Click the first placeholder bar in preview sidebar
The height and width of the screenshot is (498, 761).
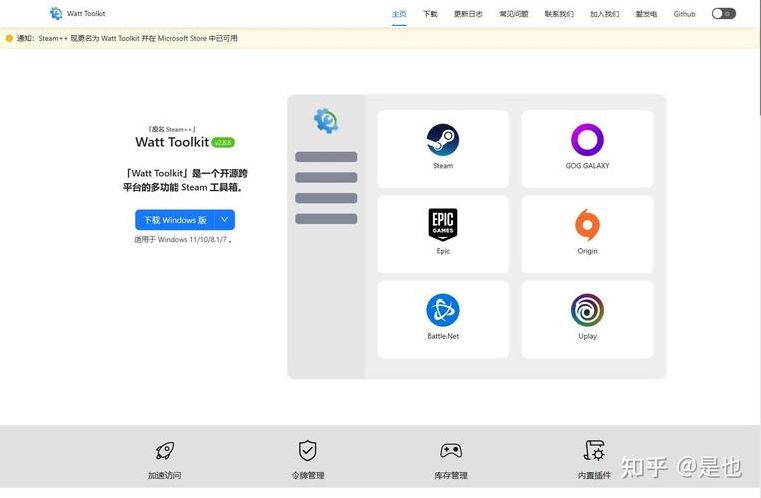click(326, 157)
